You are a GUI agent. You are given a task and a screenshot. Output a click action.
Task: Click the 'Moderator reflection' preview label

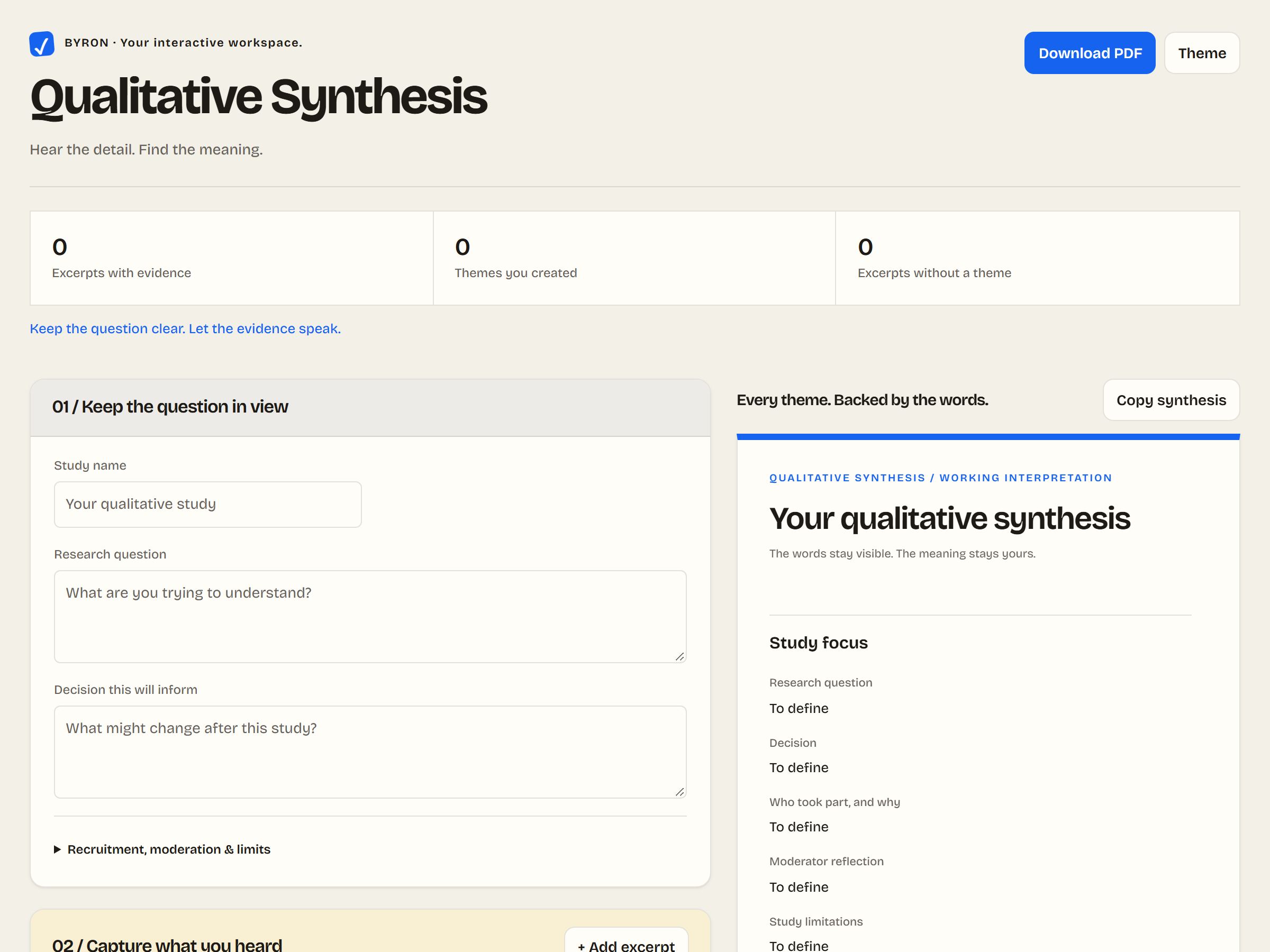[x=826, y=862]
